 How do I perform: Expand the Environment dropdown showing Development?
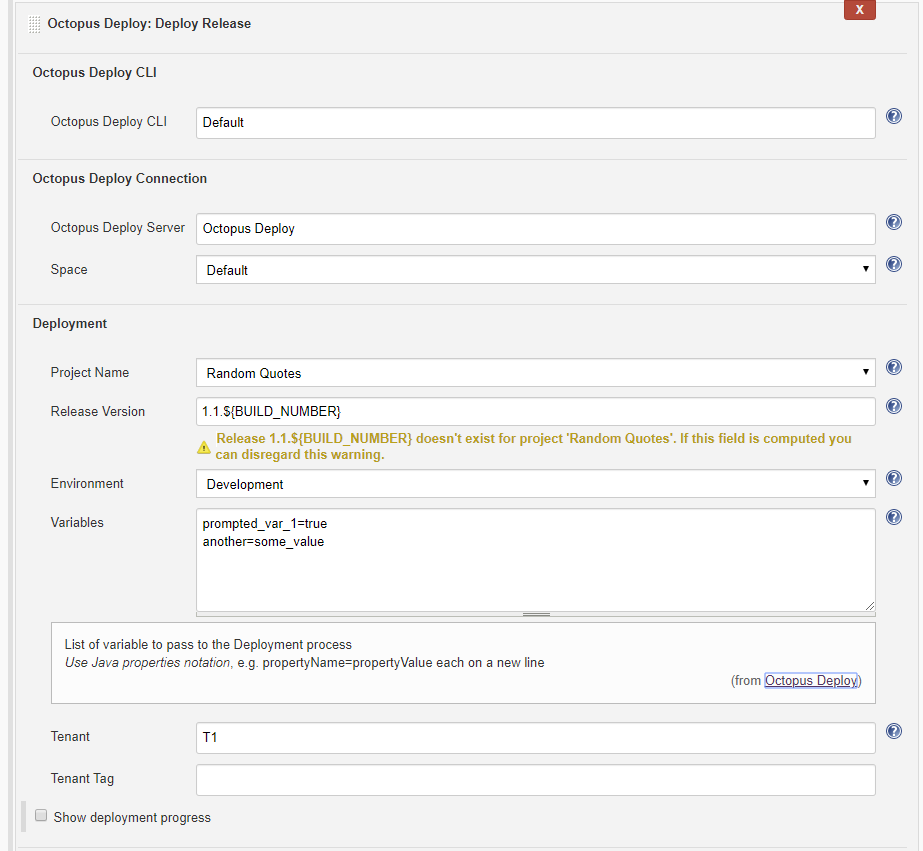(535, 484)
